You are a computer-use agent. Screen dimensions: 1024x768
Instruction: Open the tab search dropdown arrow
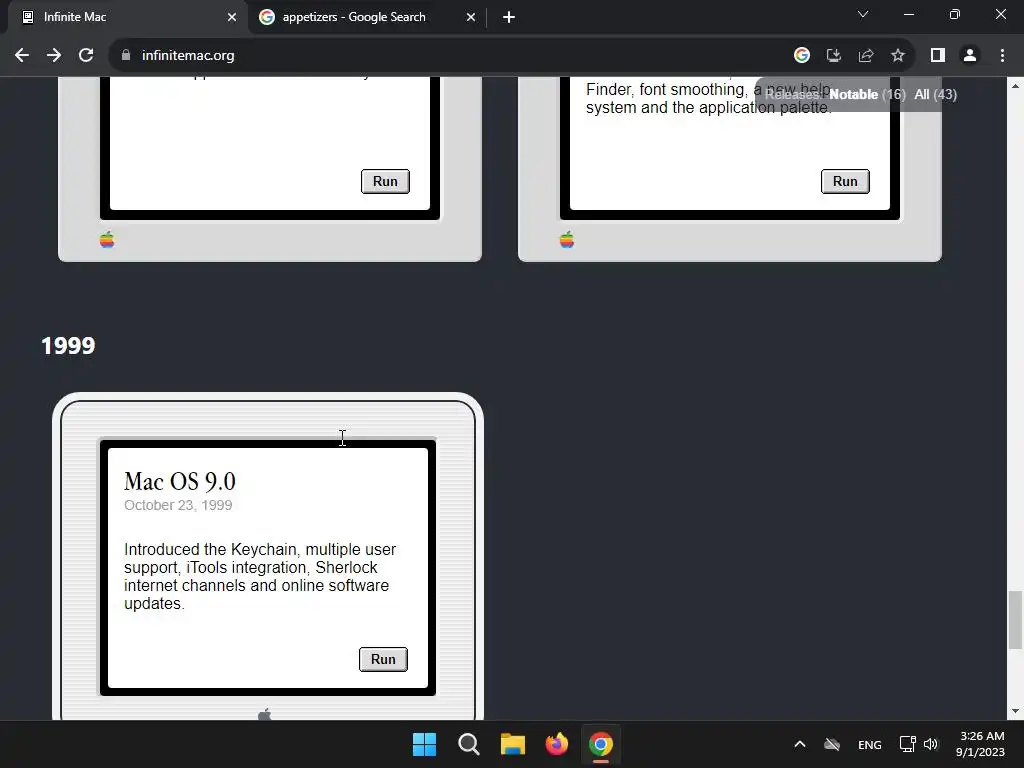point(863,14)
